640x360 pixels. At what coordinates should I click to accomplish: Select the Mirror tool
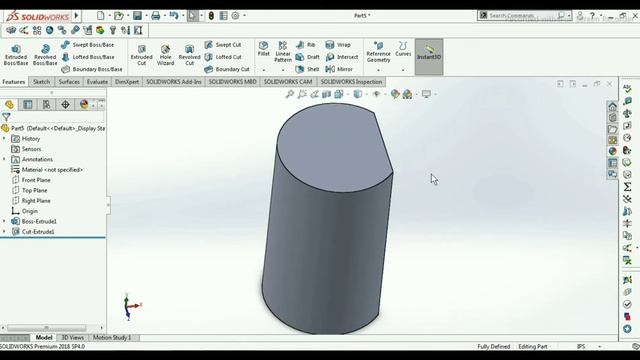click(339, 69)
